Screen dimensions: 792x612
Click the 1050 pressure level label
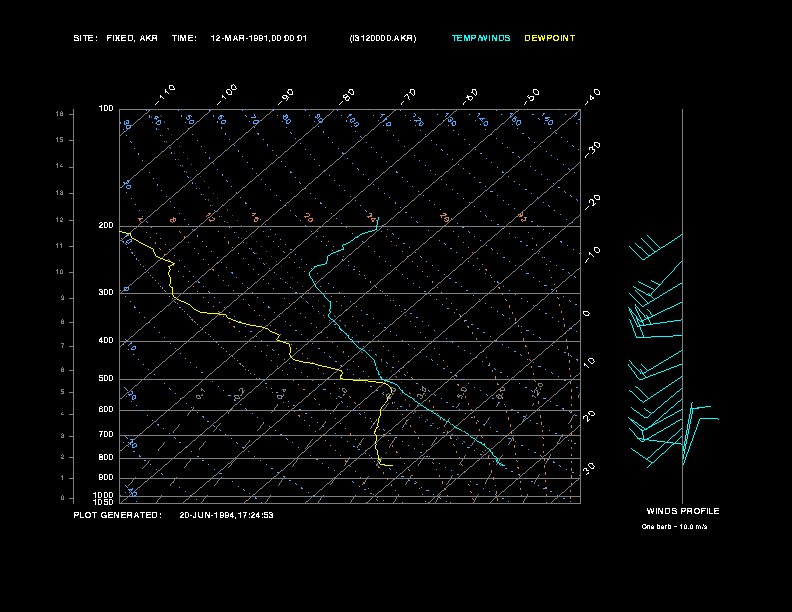104,502
